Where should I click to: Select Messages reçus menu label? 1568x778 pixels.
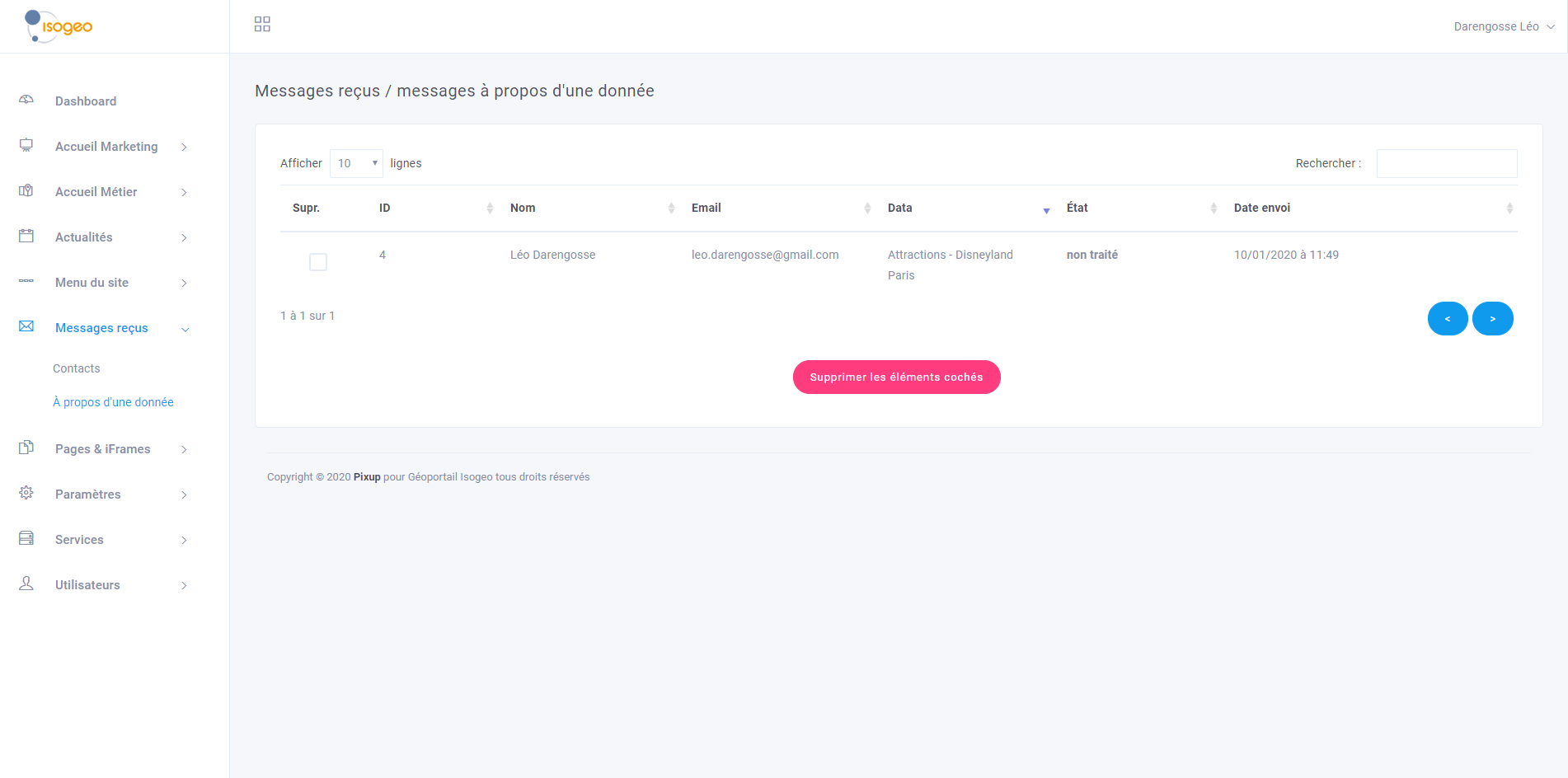click(x=101, y=328)
